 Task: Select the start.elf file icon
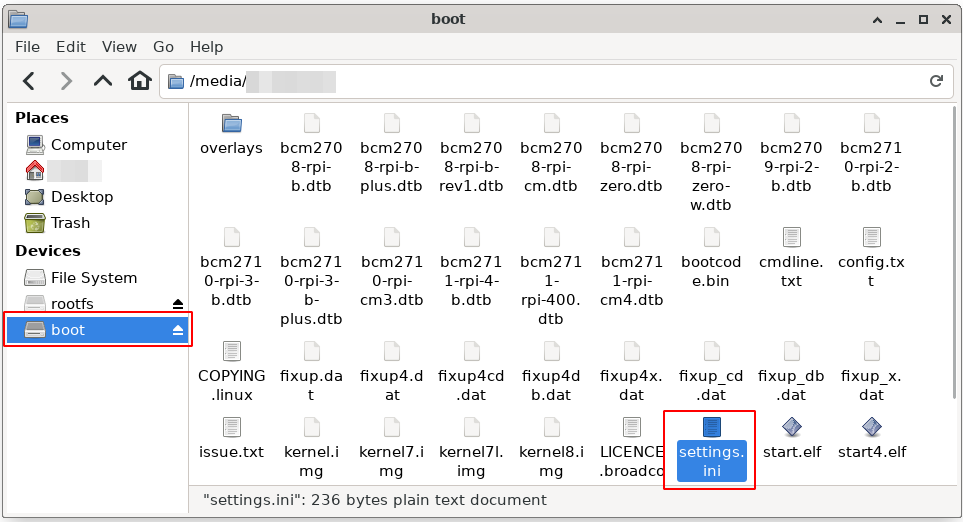click(x=792, y=427)
